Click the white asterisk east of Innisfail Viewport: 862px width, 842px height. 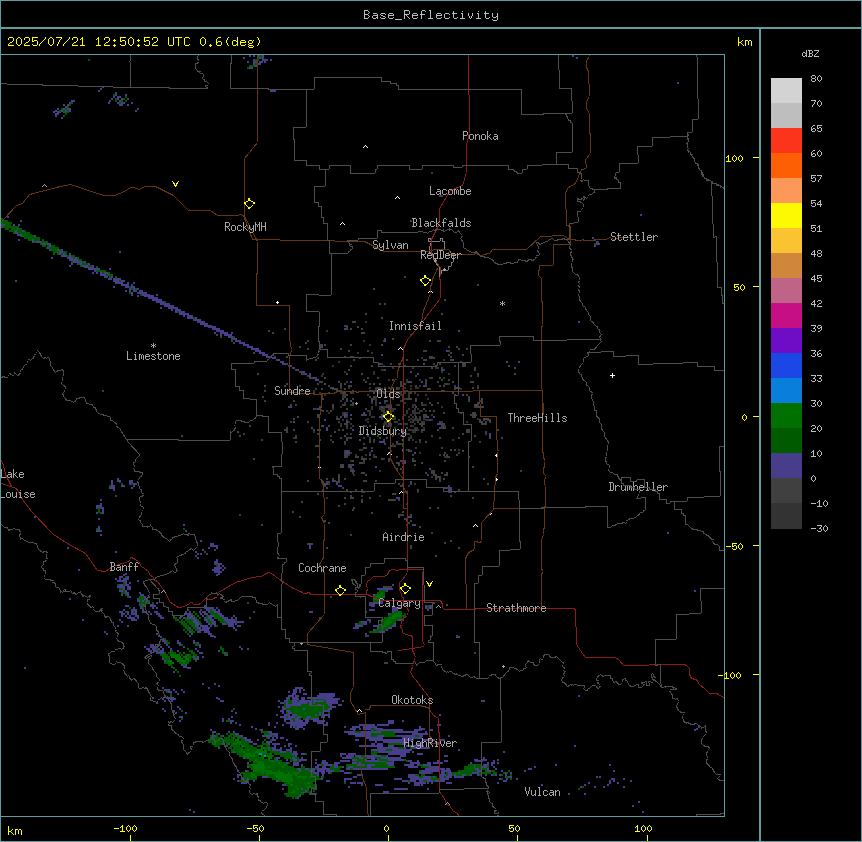pos(502,303)
